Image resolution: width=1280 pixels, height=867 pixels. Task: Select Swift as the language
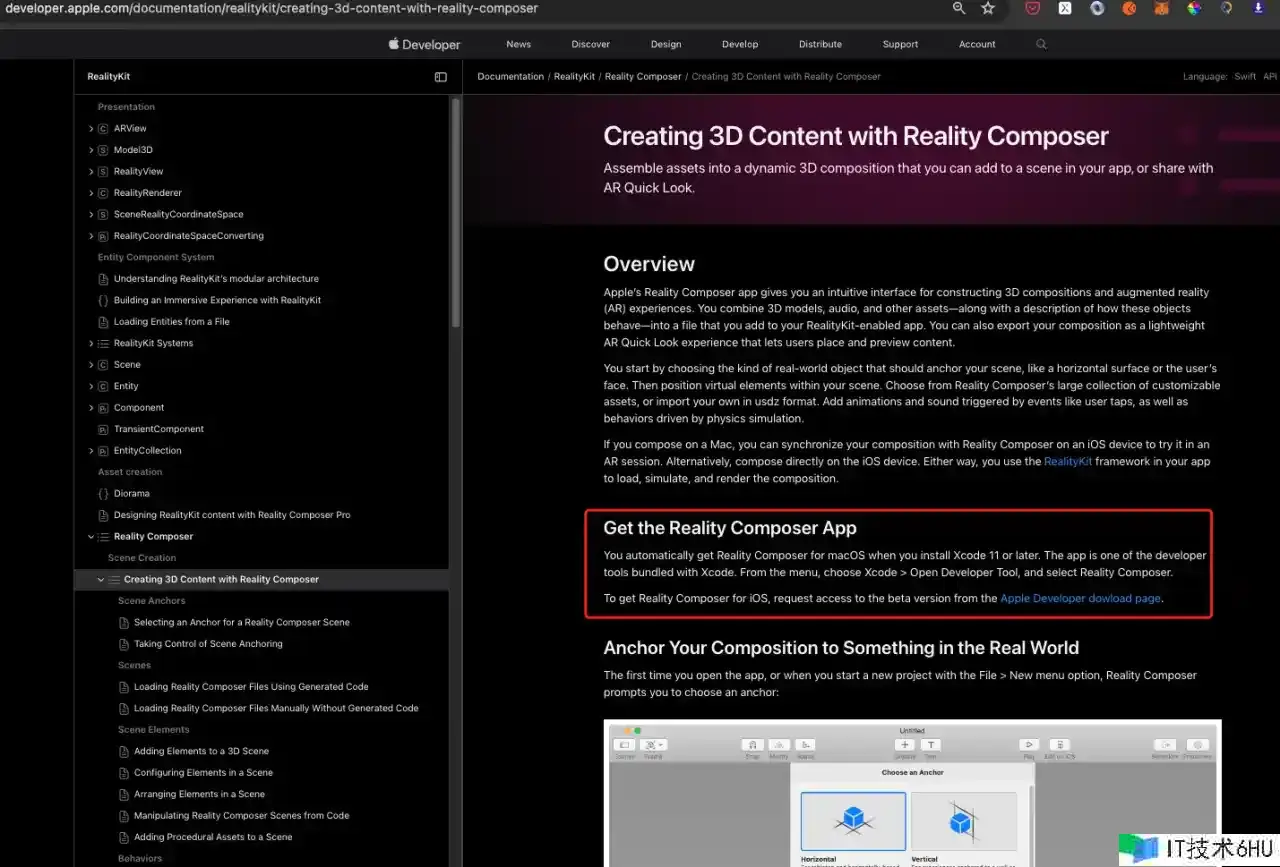pyautogui.click(x=1245, y=77)
